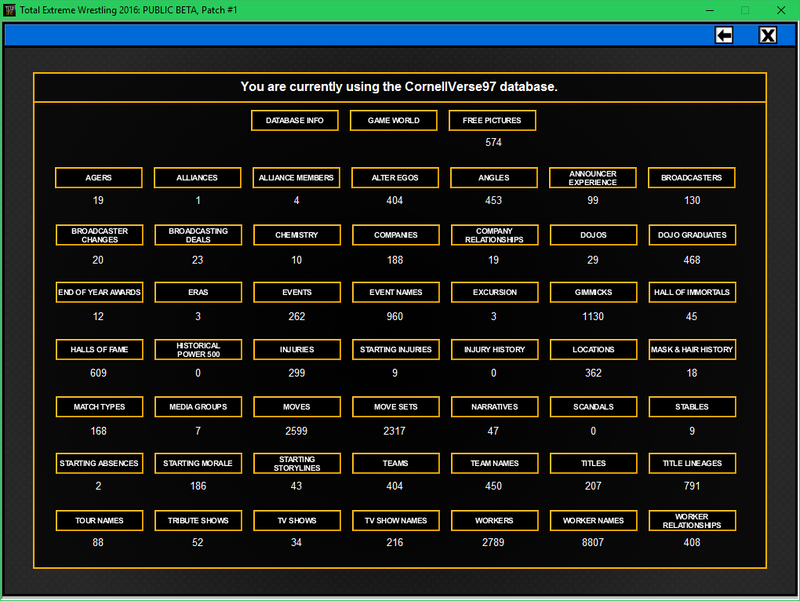Open Team Names editor
The height and width of the screenshot is (601, 800).
tap(495, 463)
